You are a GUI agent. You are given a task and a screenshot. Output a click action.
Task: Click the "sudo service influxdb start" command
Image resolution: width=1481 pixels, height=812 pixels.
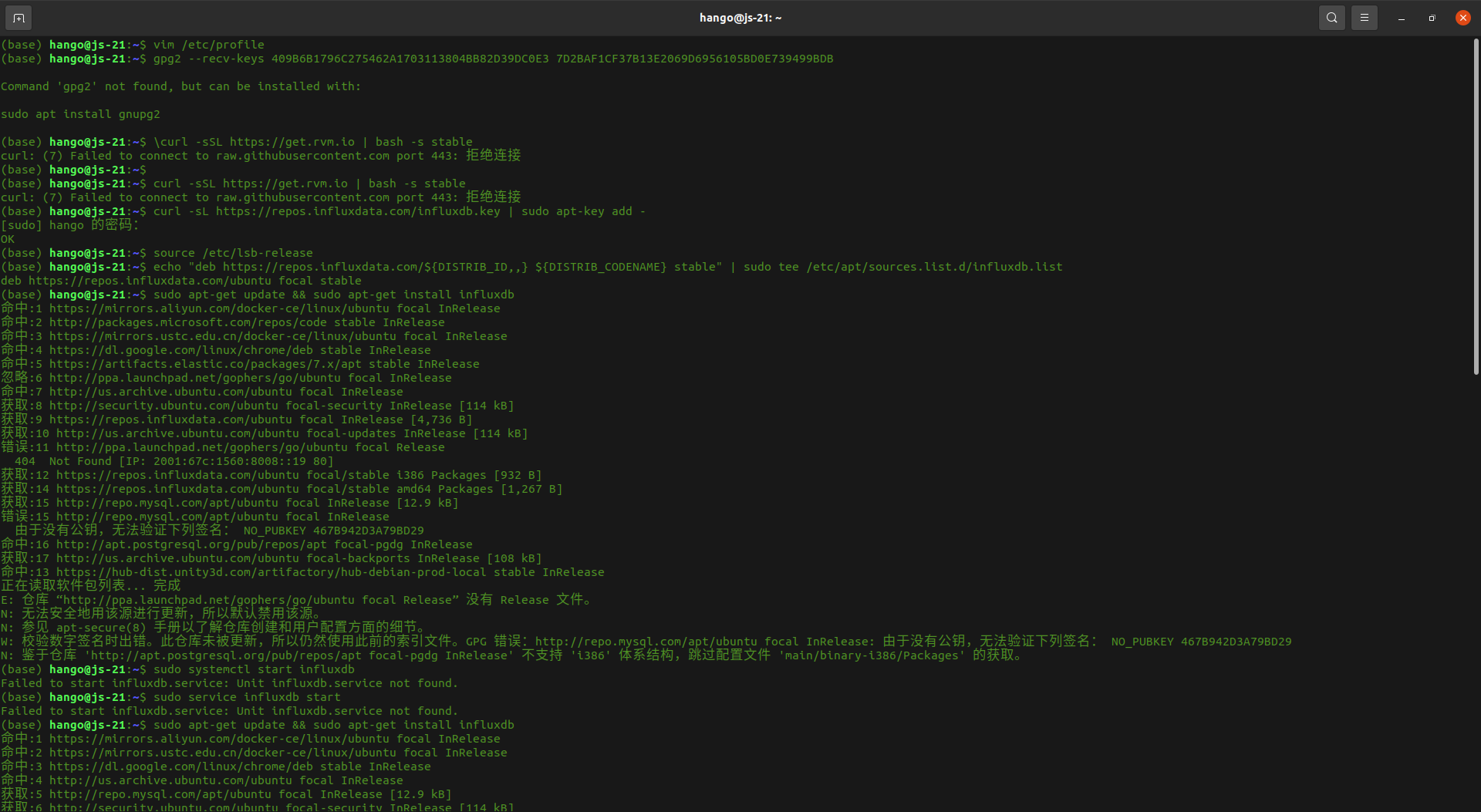[247, 697]
